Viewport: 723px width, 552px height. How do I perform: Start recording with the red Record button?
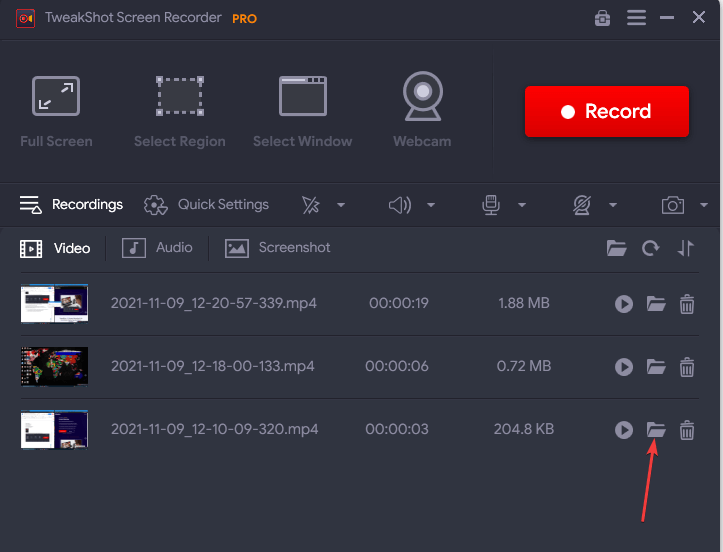coord(607,112)
